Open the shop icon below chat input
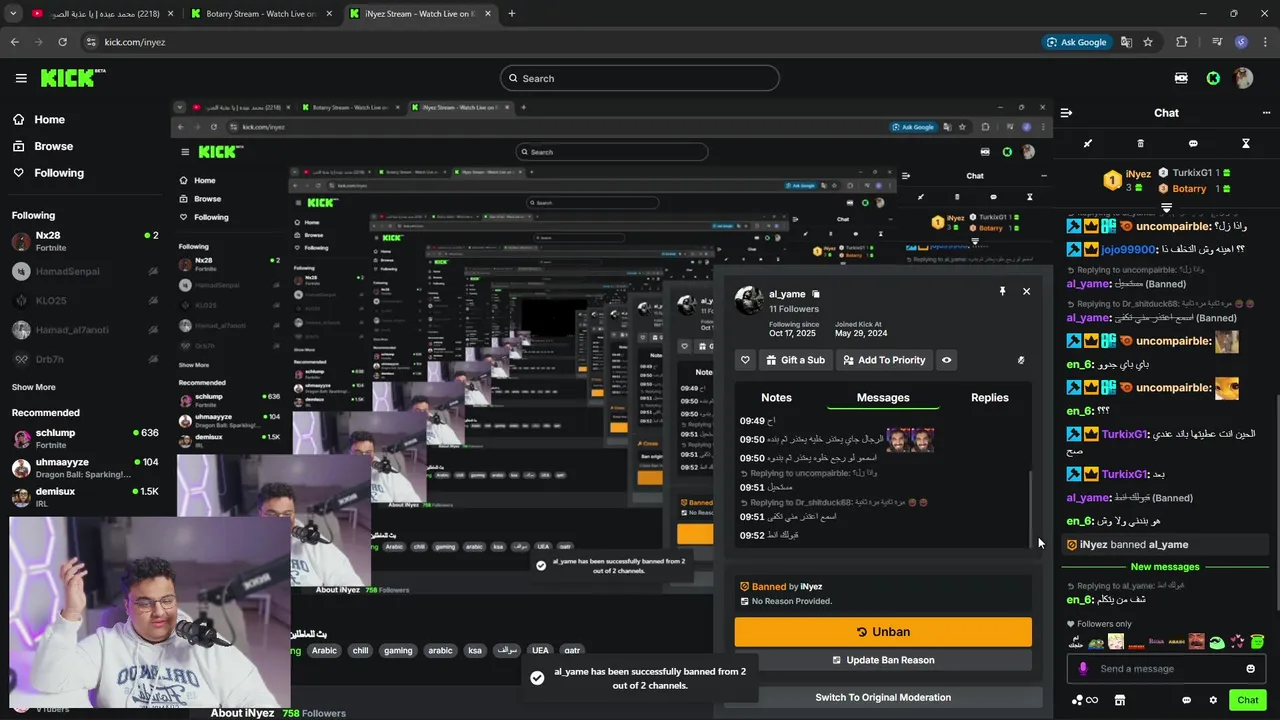The width and height of the screenshot is (1280, 720). (1120, 700)
